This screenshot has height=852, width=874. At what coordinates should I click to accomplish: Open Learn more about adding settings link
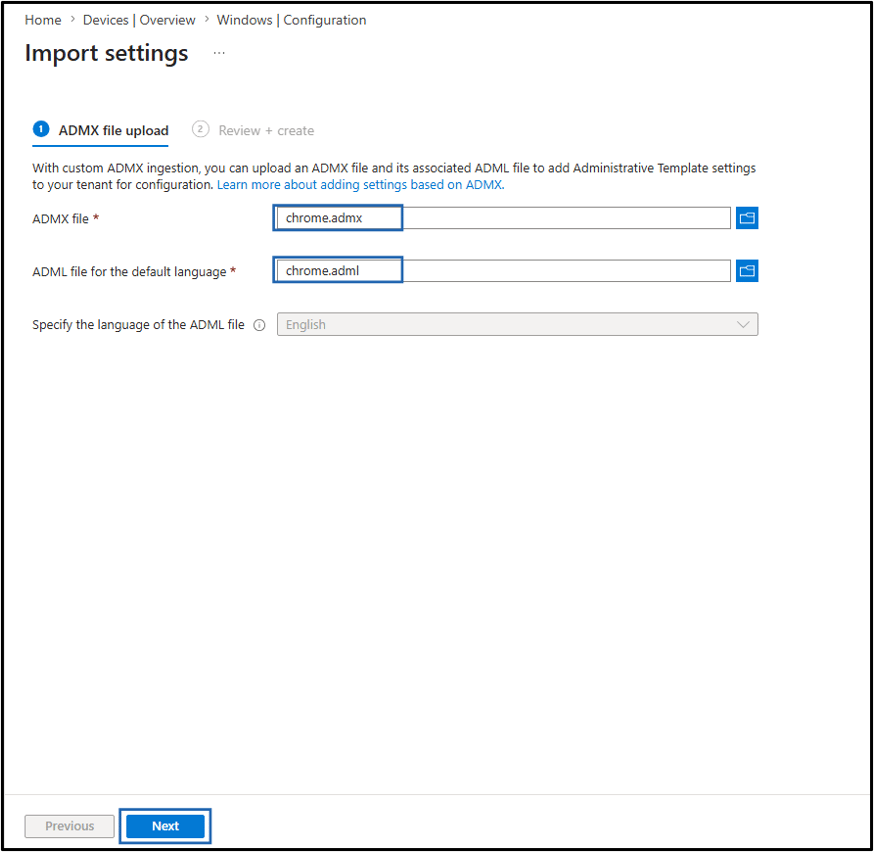coord(361,184)
